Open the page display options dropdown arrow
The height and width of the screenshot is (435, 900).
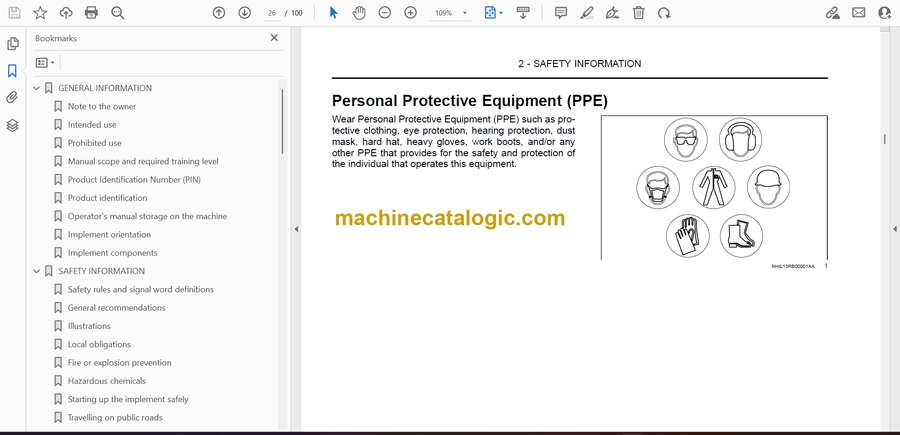point(501,13)
